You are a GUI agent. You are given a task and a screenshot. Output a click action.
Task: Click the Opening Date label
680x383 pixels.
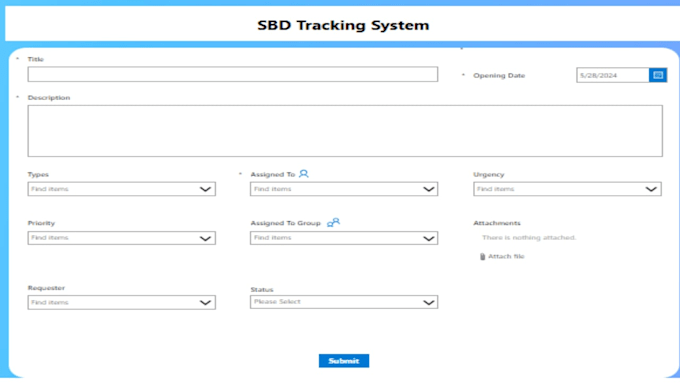tap(499, 75)
